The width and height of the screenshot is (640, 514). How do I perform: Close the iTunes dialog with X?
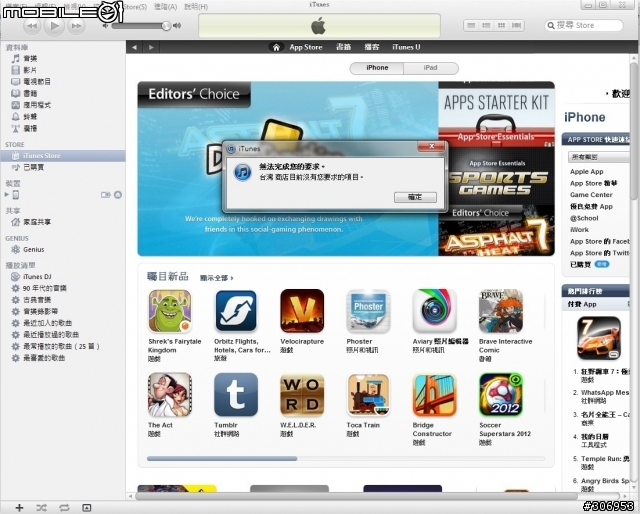point(431,146)
